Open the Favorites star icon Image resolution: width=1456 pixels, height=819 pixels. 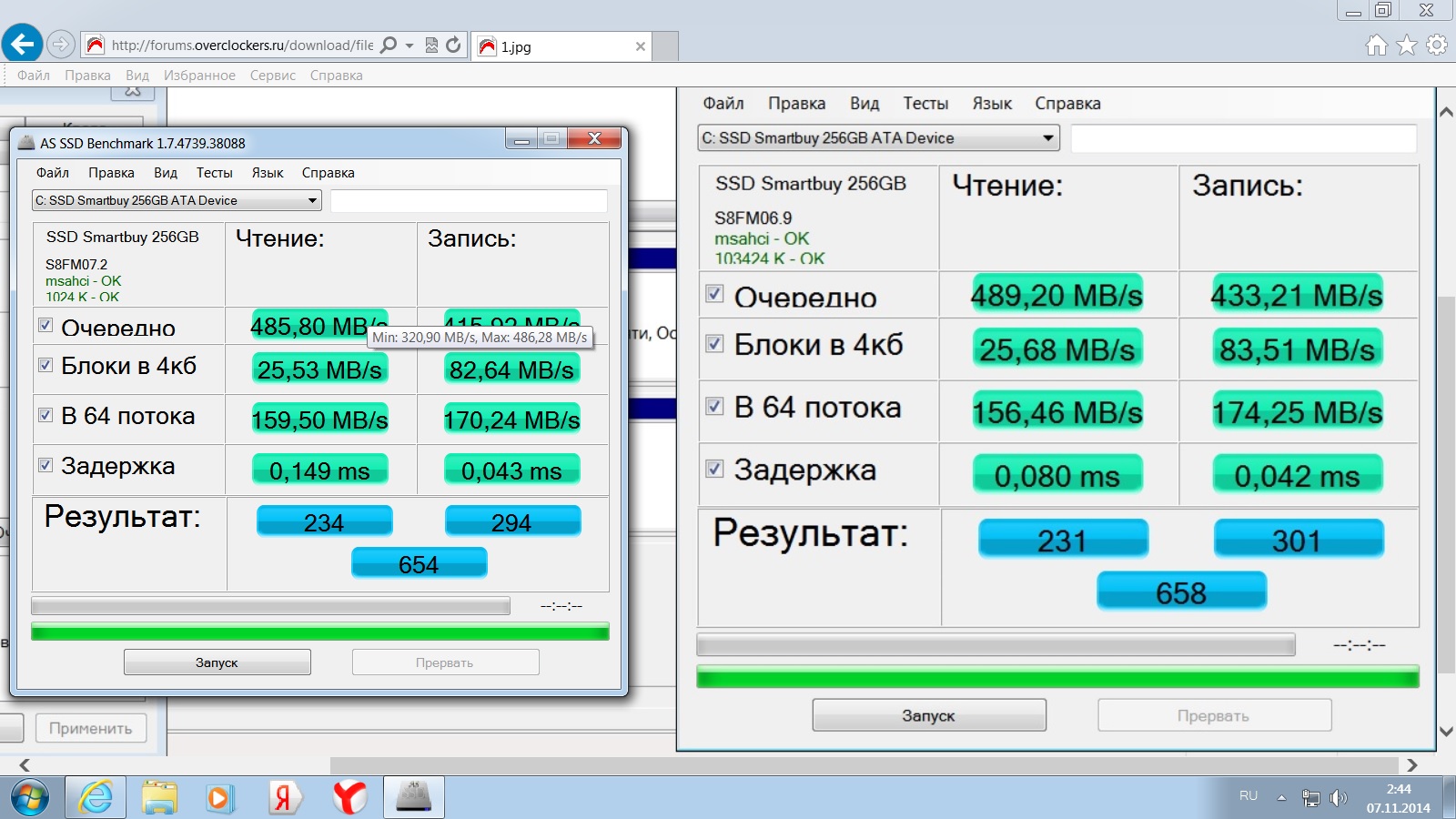pos(1407,45)
